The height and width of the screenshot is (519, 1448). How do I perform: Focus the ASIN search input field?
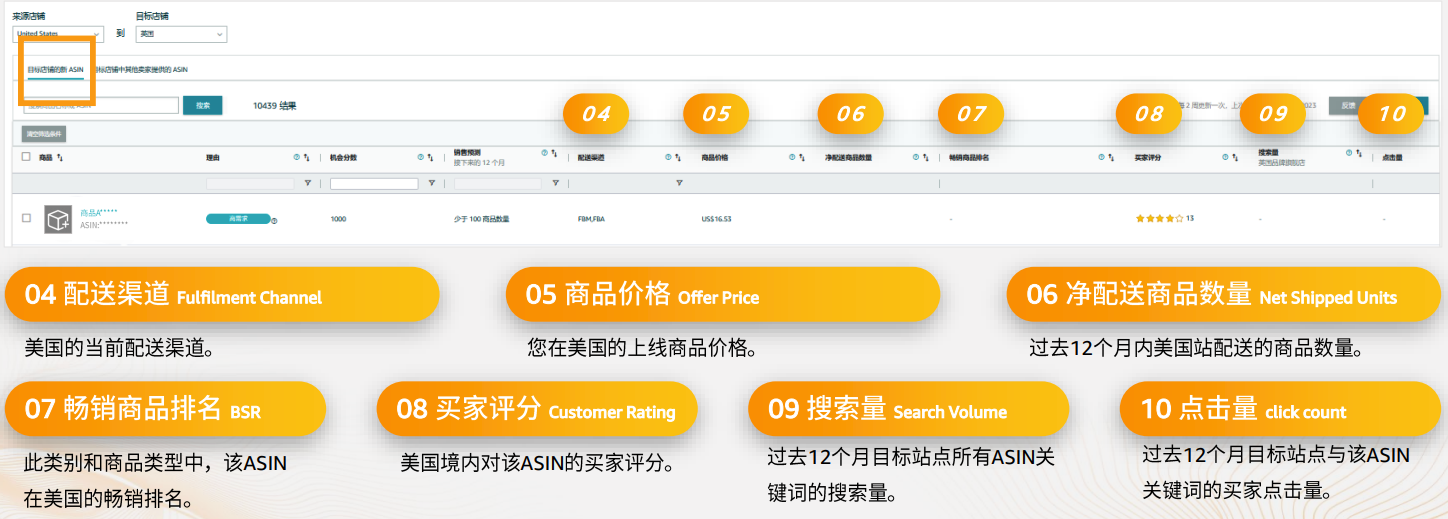pos(101,105)
